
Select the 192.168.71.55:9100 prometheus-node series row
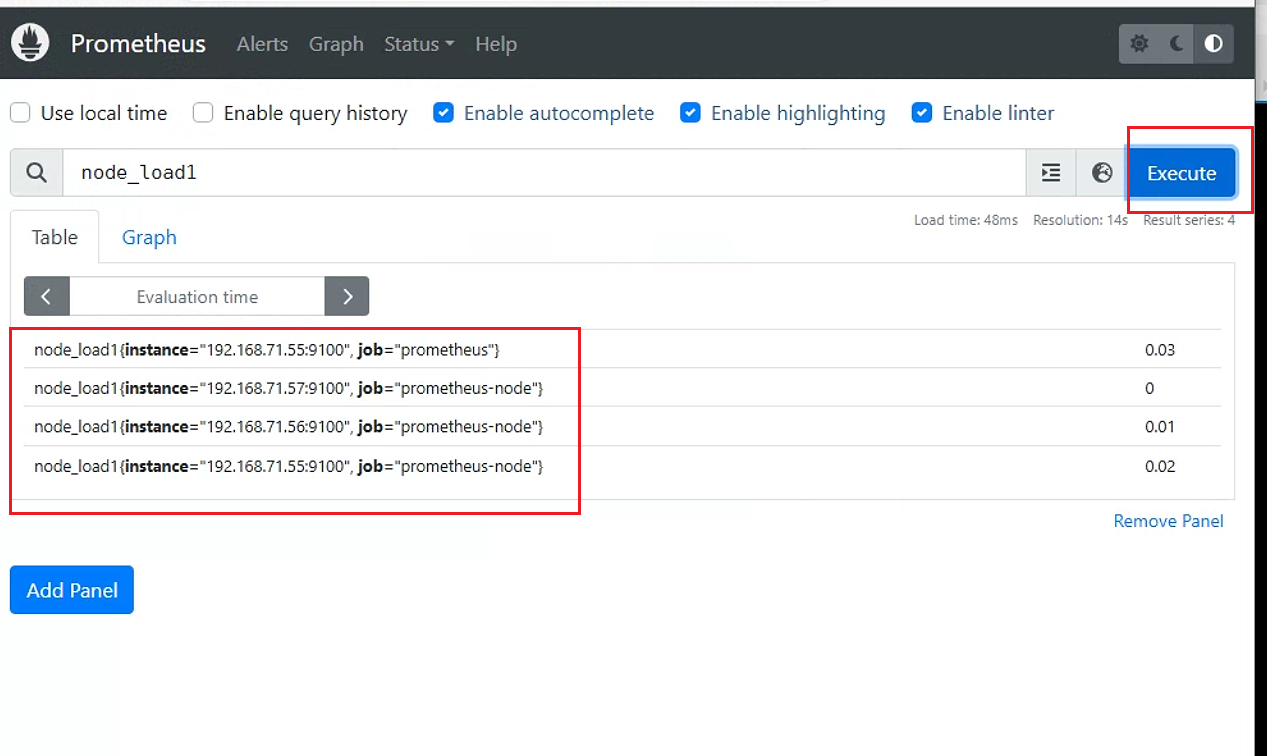pyautogui.click(x=622, y=466)
